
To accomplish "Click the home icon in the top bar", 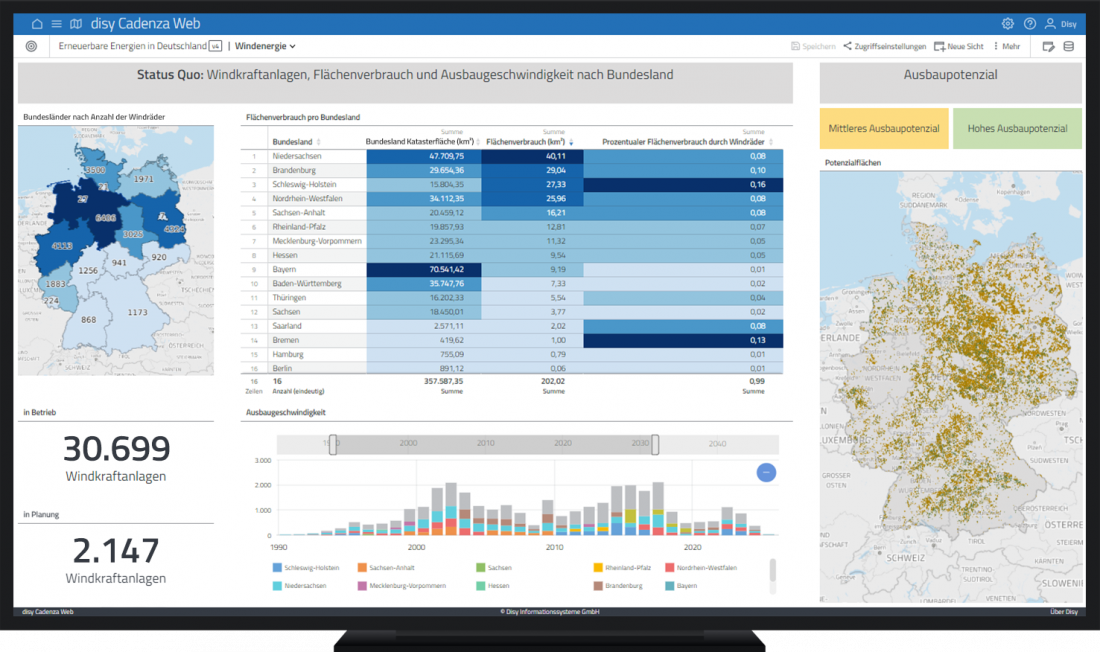I will pos(37,23).
